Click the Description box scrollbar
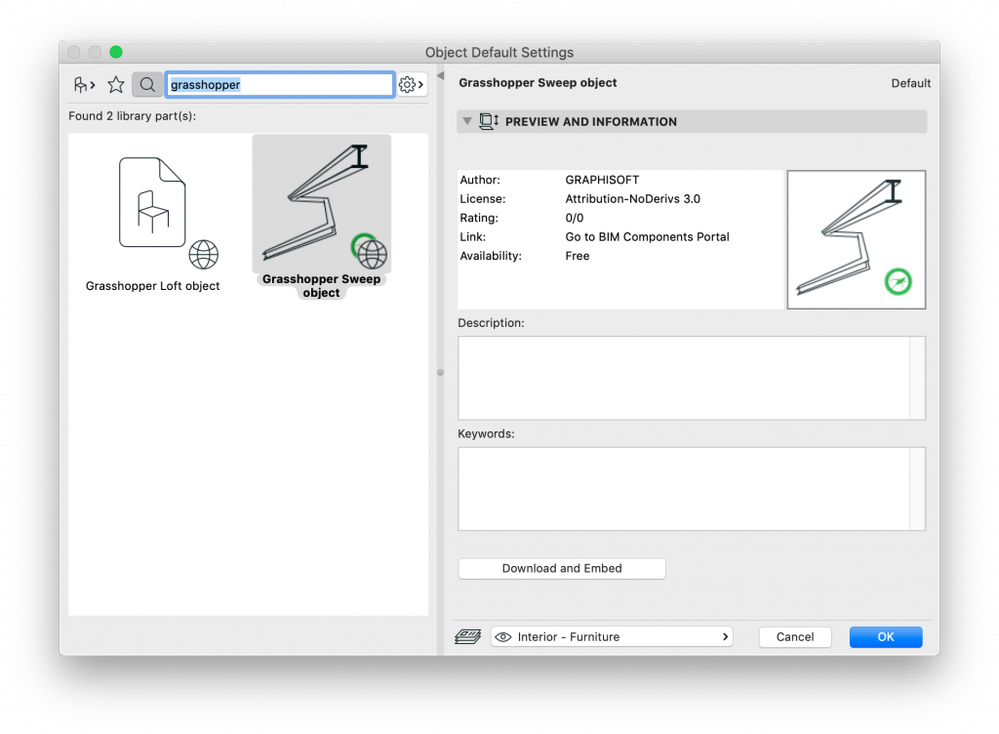This screenshot has height=734, width=999. point(917,378)
